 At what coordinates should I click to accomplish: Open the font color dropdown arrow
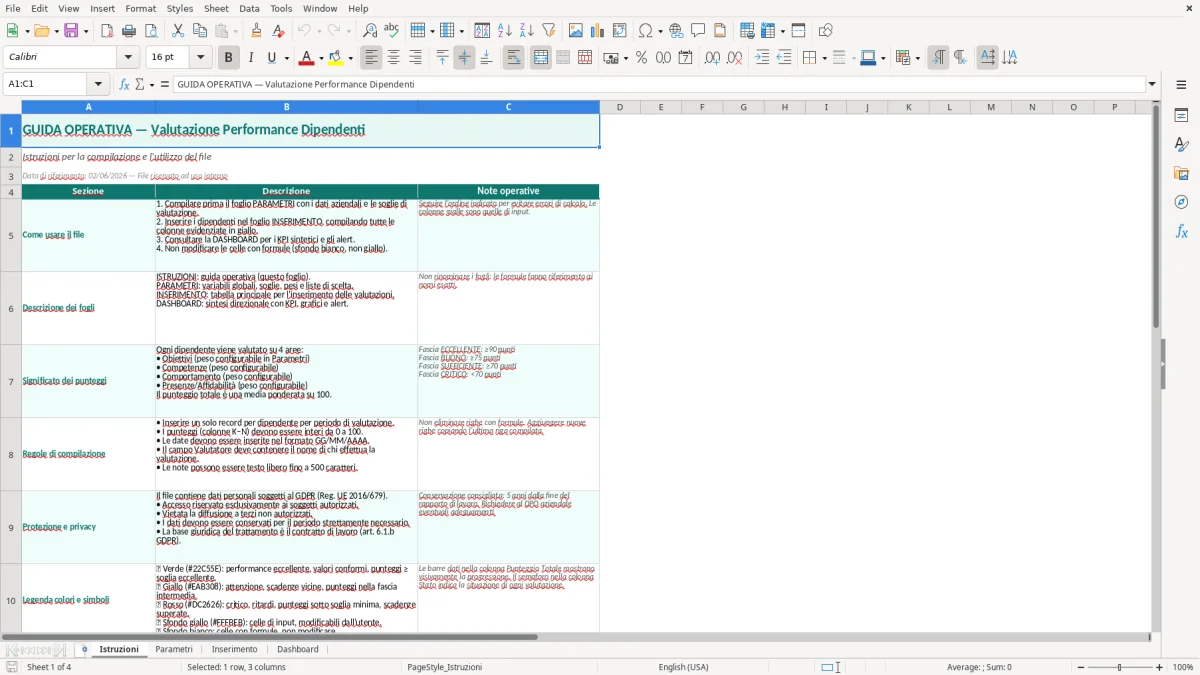coord(322,58)
